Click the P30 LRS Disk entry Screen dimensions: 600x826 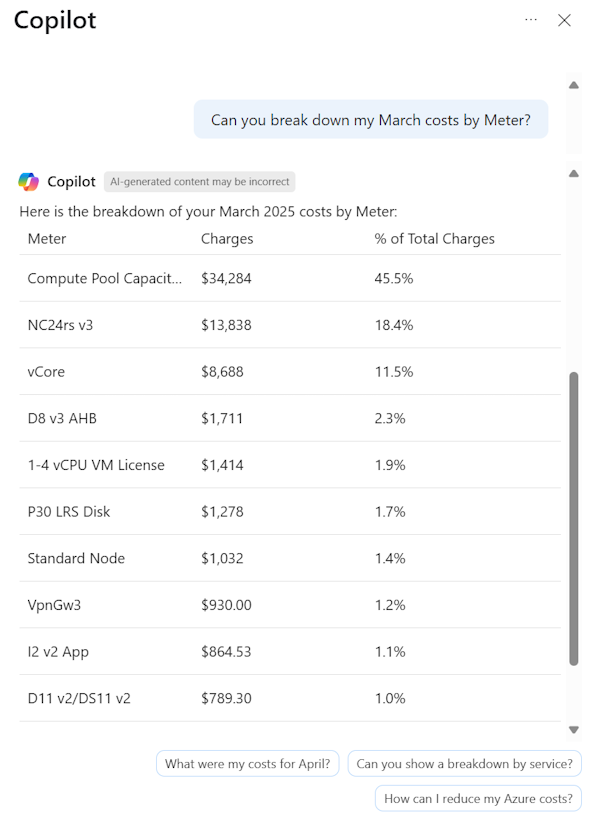coord(69,512)
